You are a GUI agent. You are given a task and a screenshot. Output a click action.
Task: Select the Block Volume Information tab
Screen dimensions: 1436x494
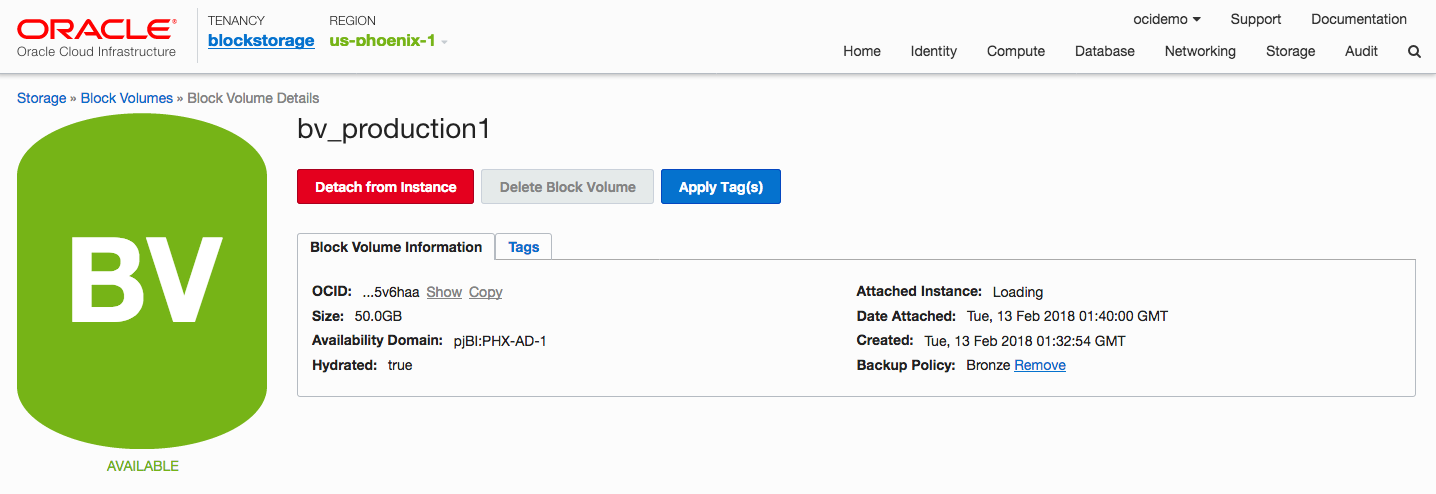[396, 247]
